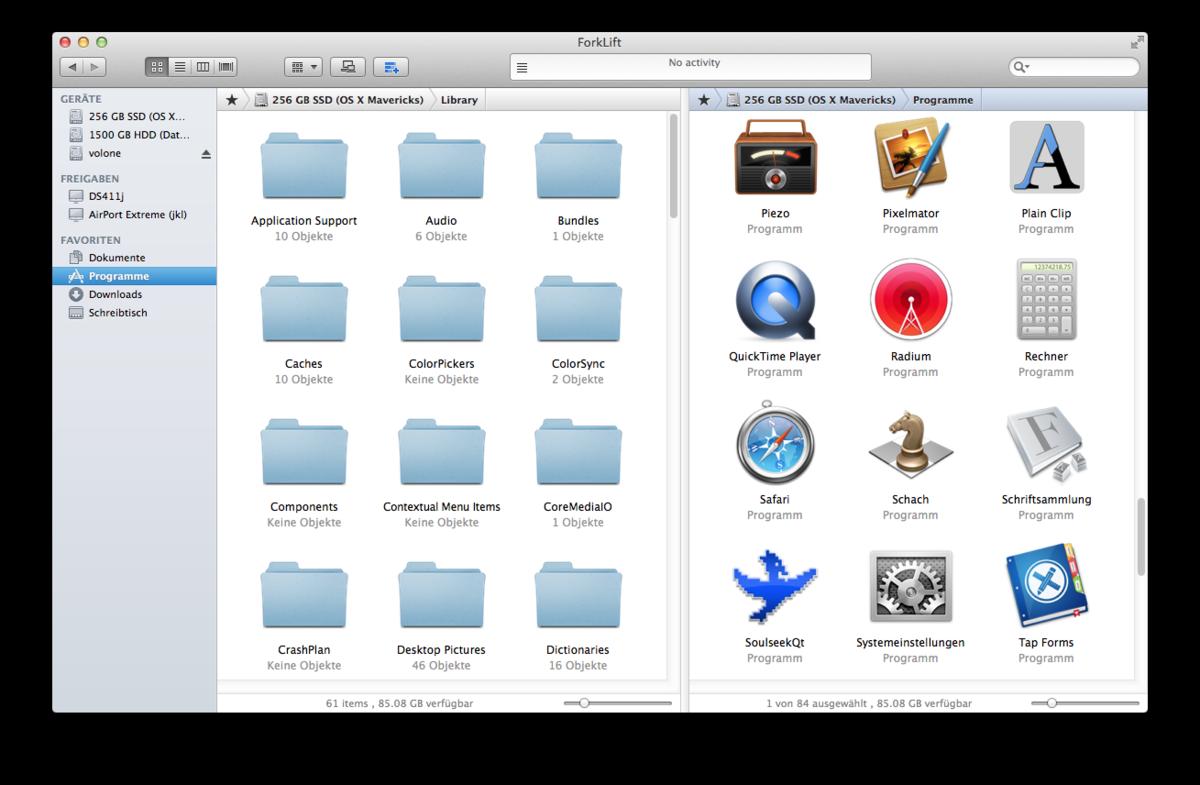Viewport: 1200px width, 785px height.
Task: Open the arrange-by dropdown in toolbar
Action: pyautogui.click(x=303, y=67)
